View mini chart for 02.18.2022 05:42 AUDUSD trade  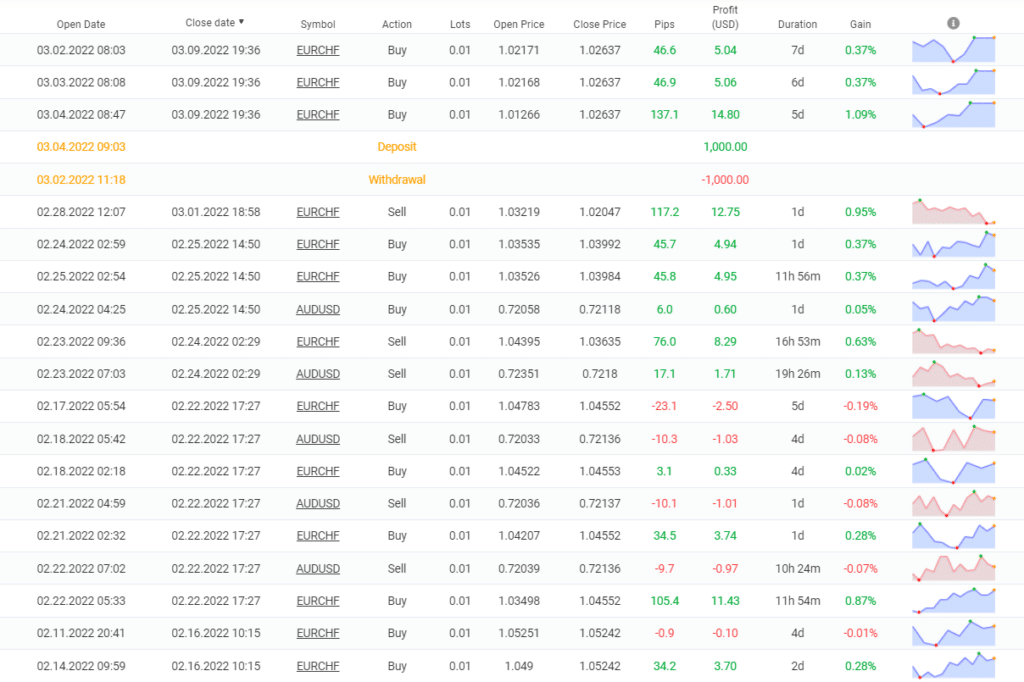coord(953,438)
